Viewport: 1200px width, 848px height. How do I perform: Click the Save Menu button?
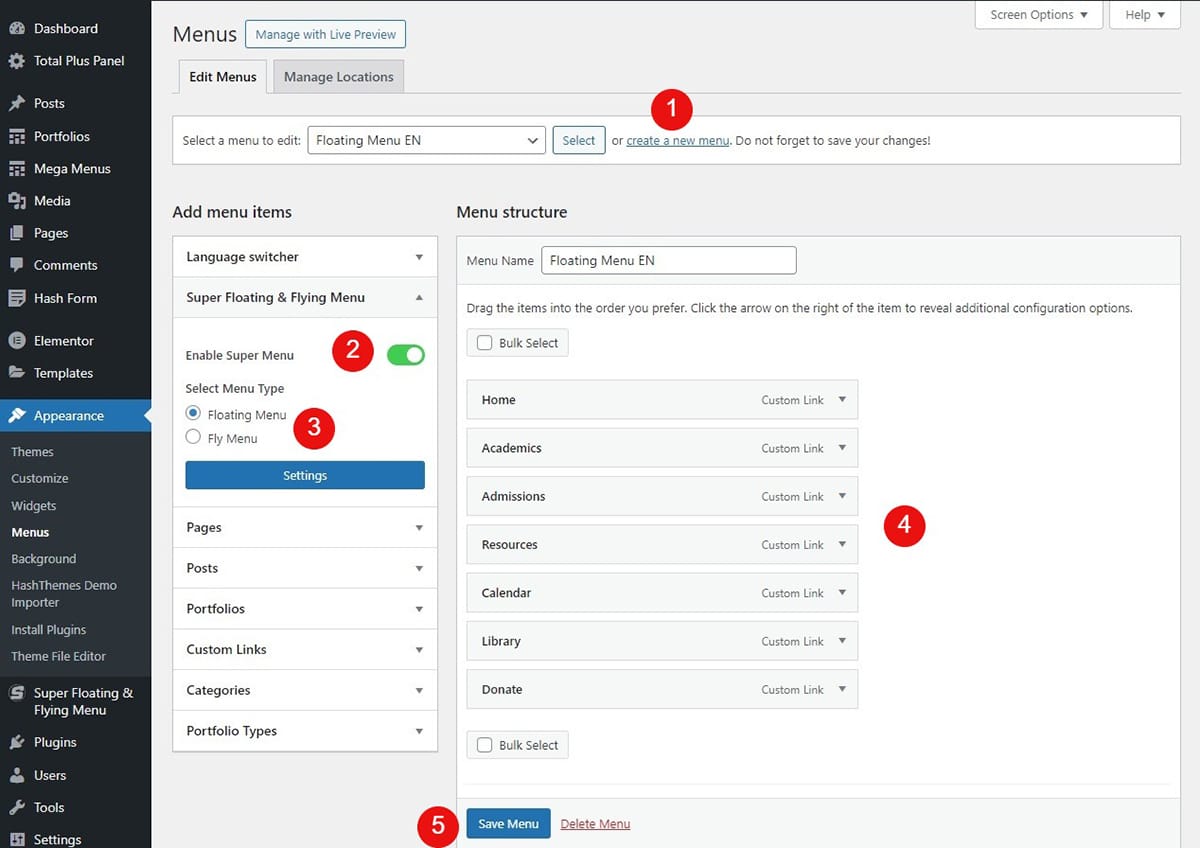pyautogui.click(x=508, y=824)
